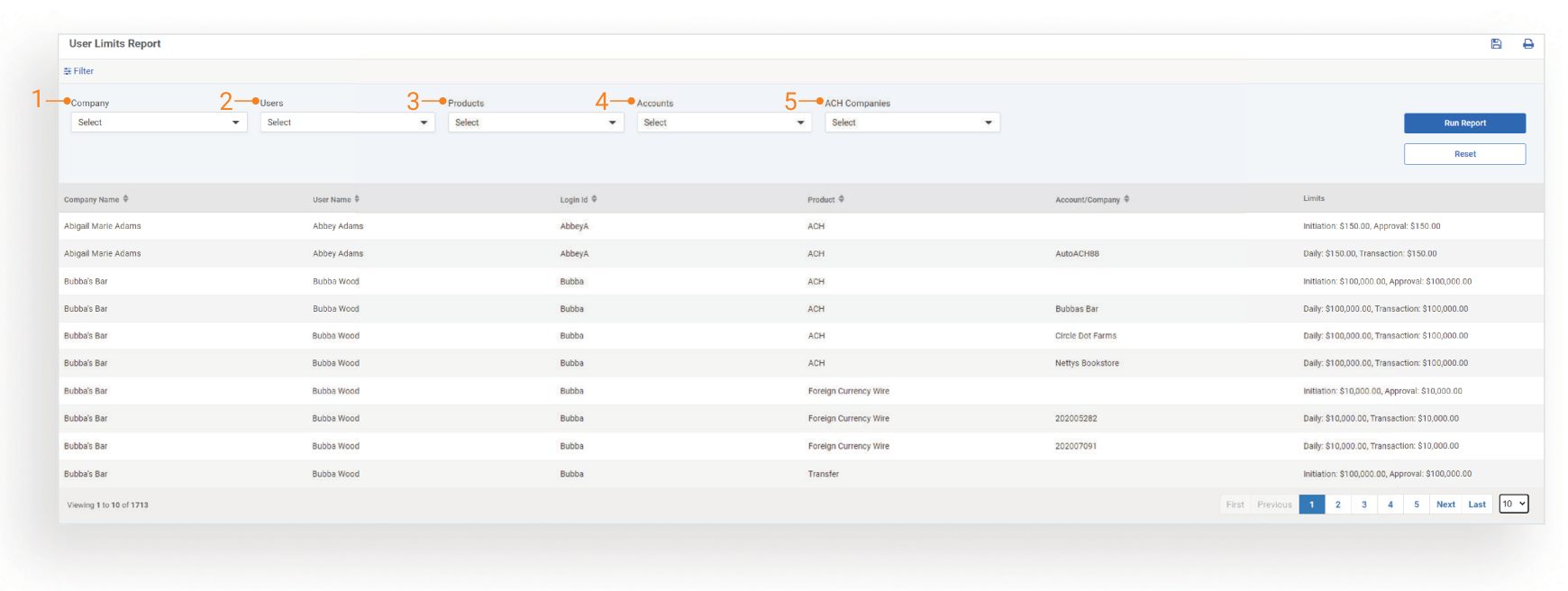Open the Users select dropdown
Screen dimensions: 1568x591
point(347,123)
